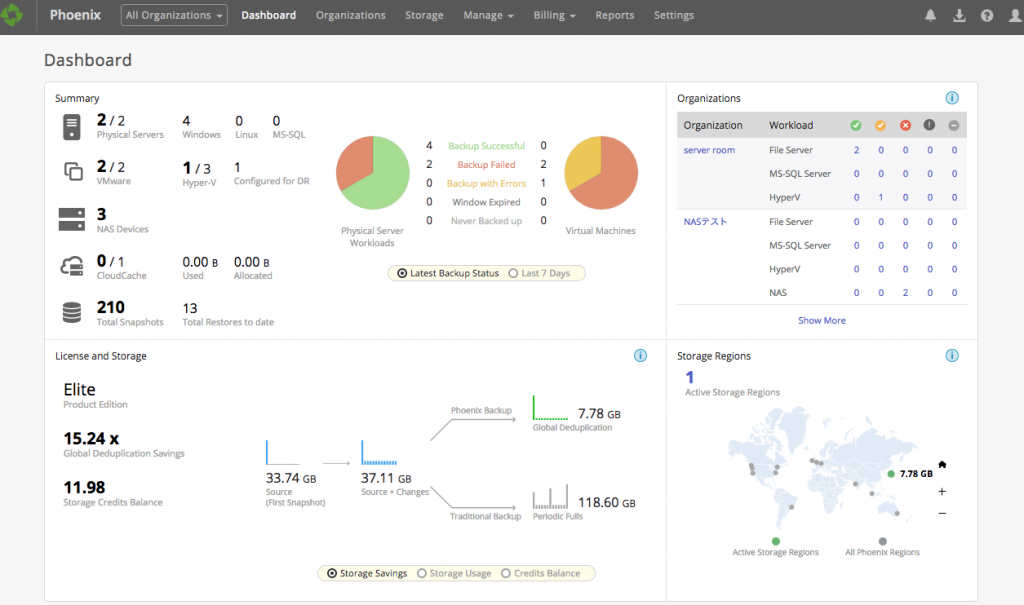This screenshot has width=1024, height=605.
Task: Select Storage Savings radio option
Action: tap(332, 573)
